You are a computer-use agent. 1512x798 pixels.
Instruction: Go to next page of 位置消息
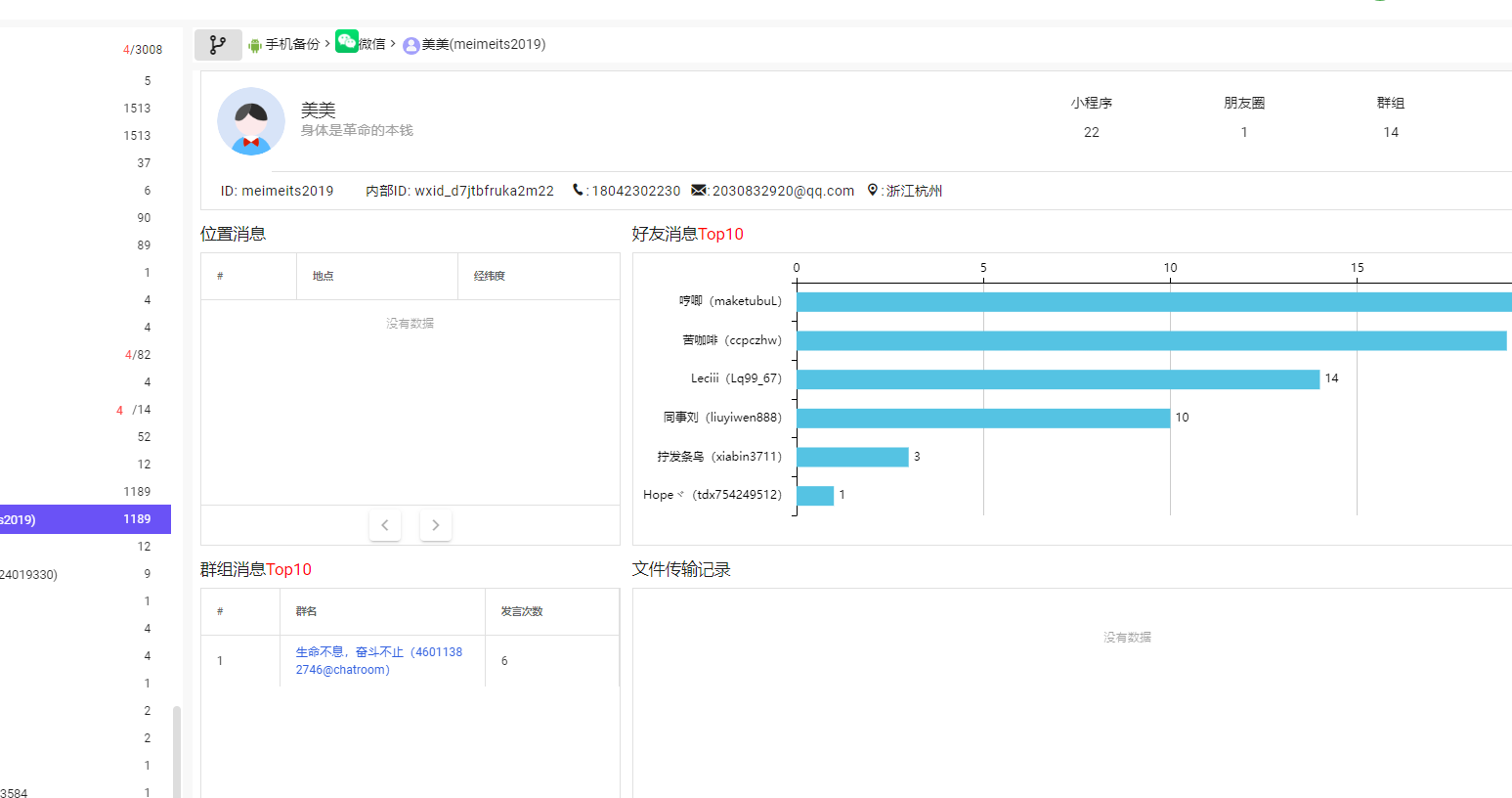[x=436, y=525]
